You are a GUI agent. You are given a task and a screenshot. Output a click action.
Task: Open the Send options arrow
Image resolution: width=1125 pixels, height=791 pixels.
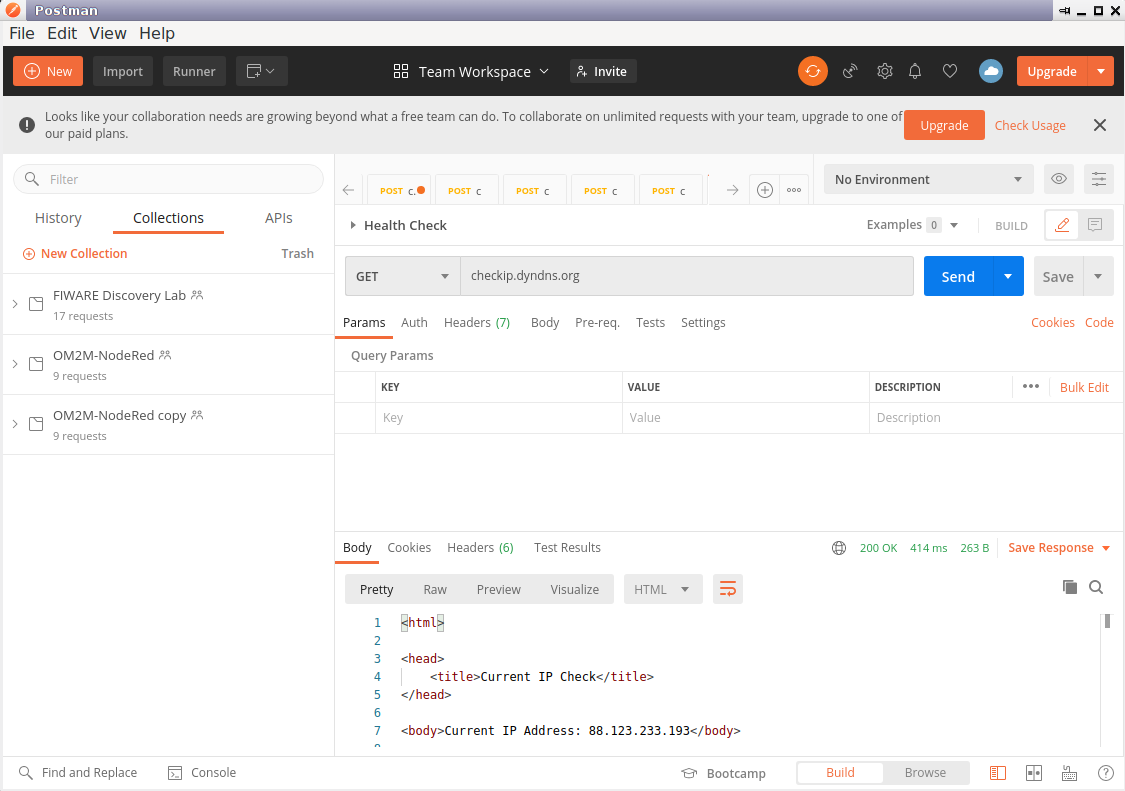[x=1008, y=276]
